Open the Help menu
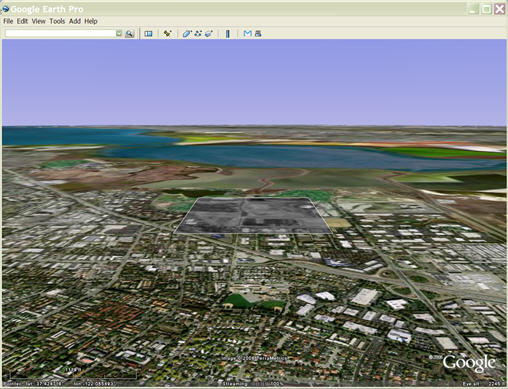 (91, 21)
